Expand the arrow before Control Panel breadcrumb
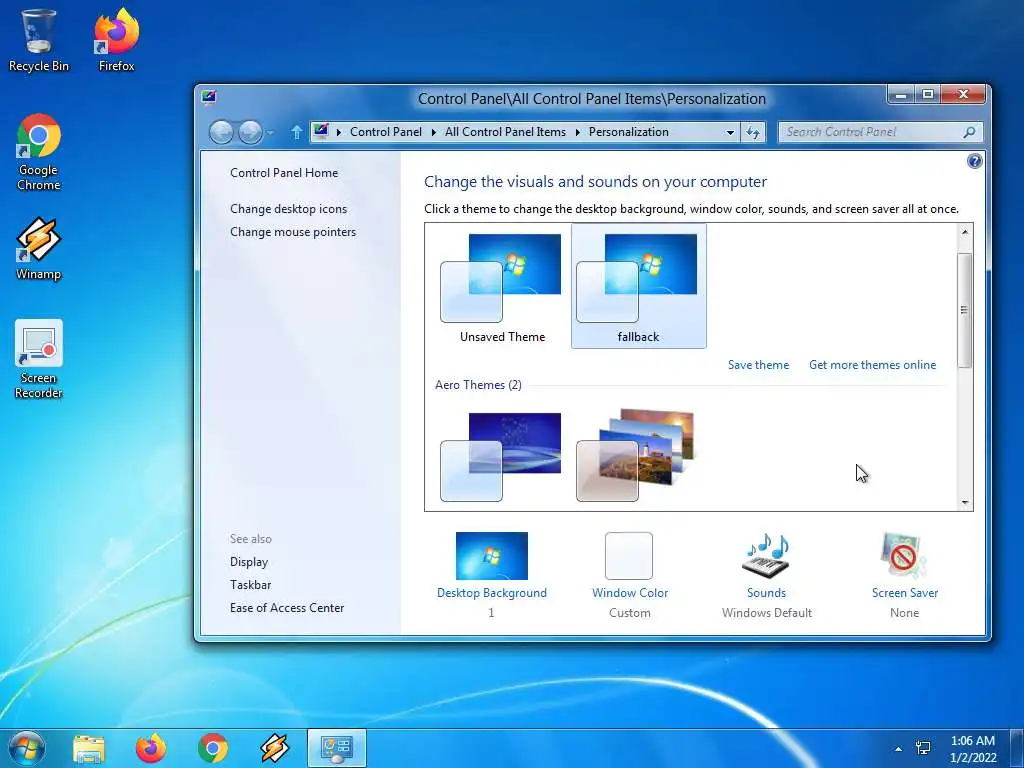1024x768 pixels. (338, 132)
